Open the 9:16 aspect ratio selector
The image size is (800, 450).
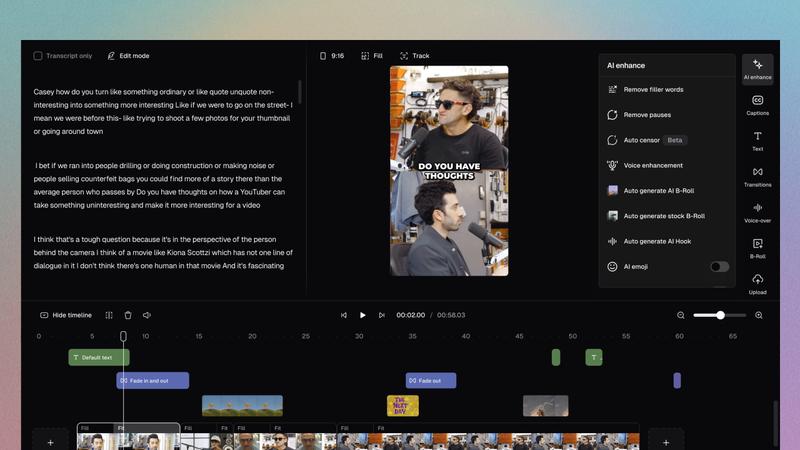pyautogui.click(x=331, y=56)
